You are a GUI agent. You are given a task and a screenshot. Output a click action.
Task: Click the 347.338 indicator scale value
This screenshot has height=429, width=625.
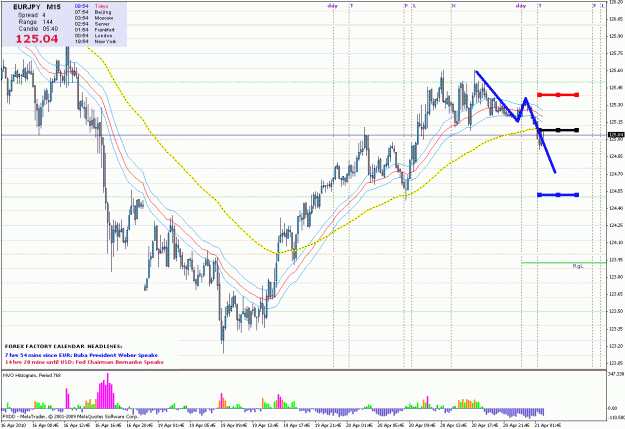(615, 374)
